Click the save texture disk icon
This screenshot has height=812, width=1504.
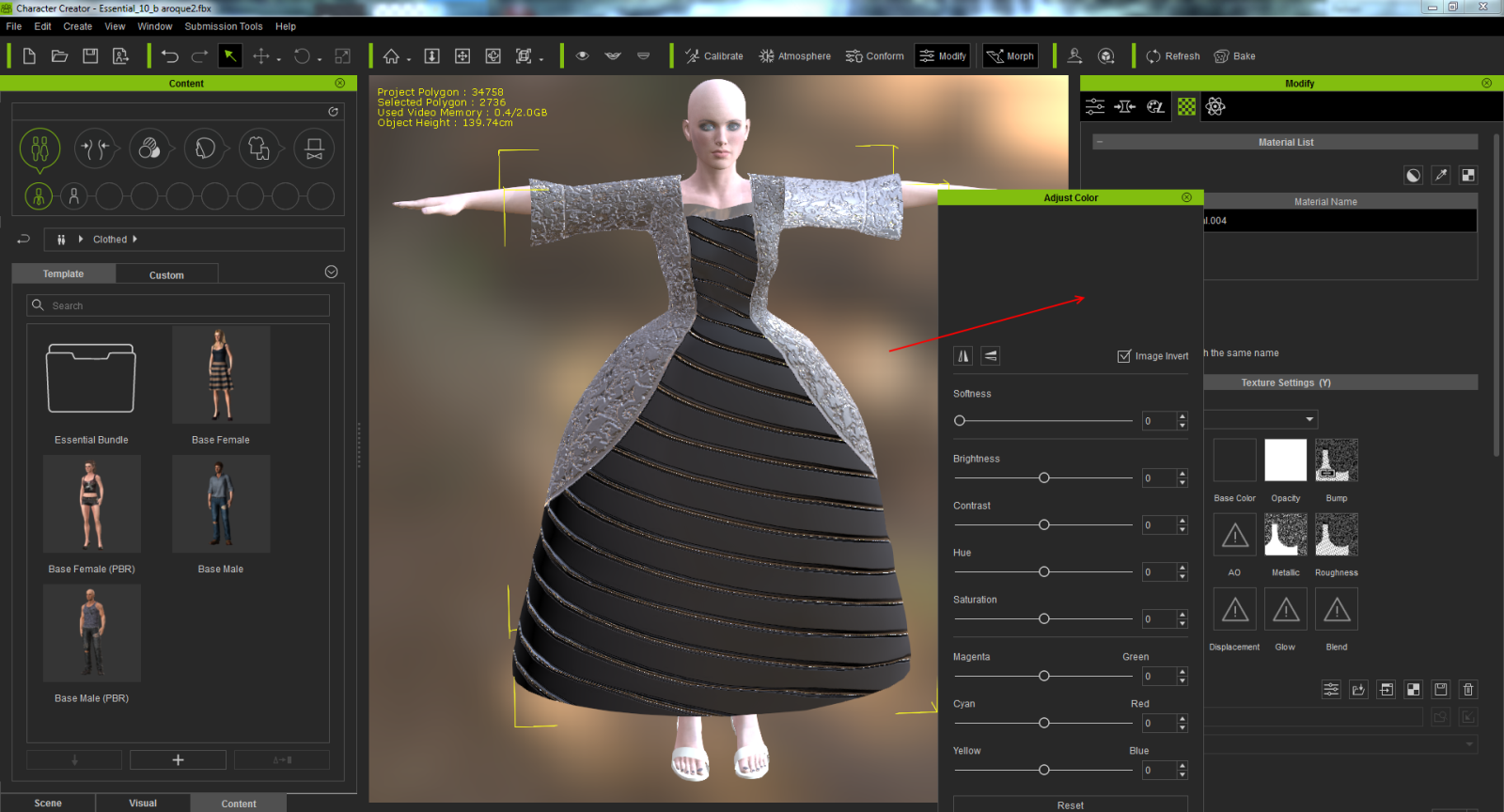coord(1441,690)
